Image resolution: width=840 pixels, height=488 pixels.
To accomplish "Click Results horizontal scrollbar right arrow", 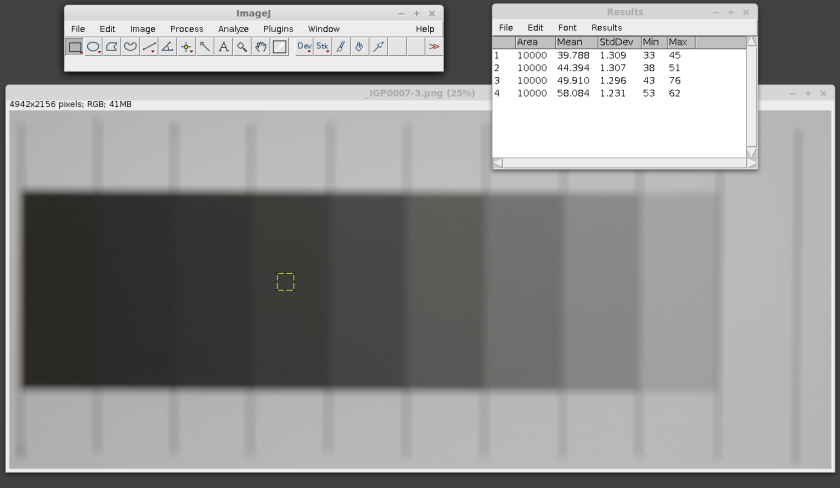I will [752, 163].
